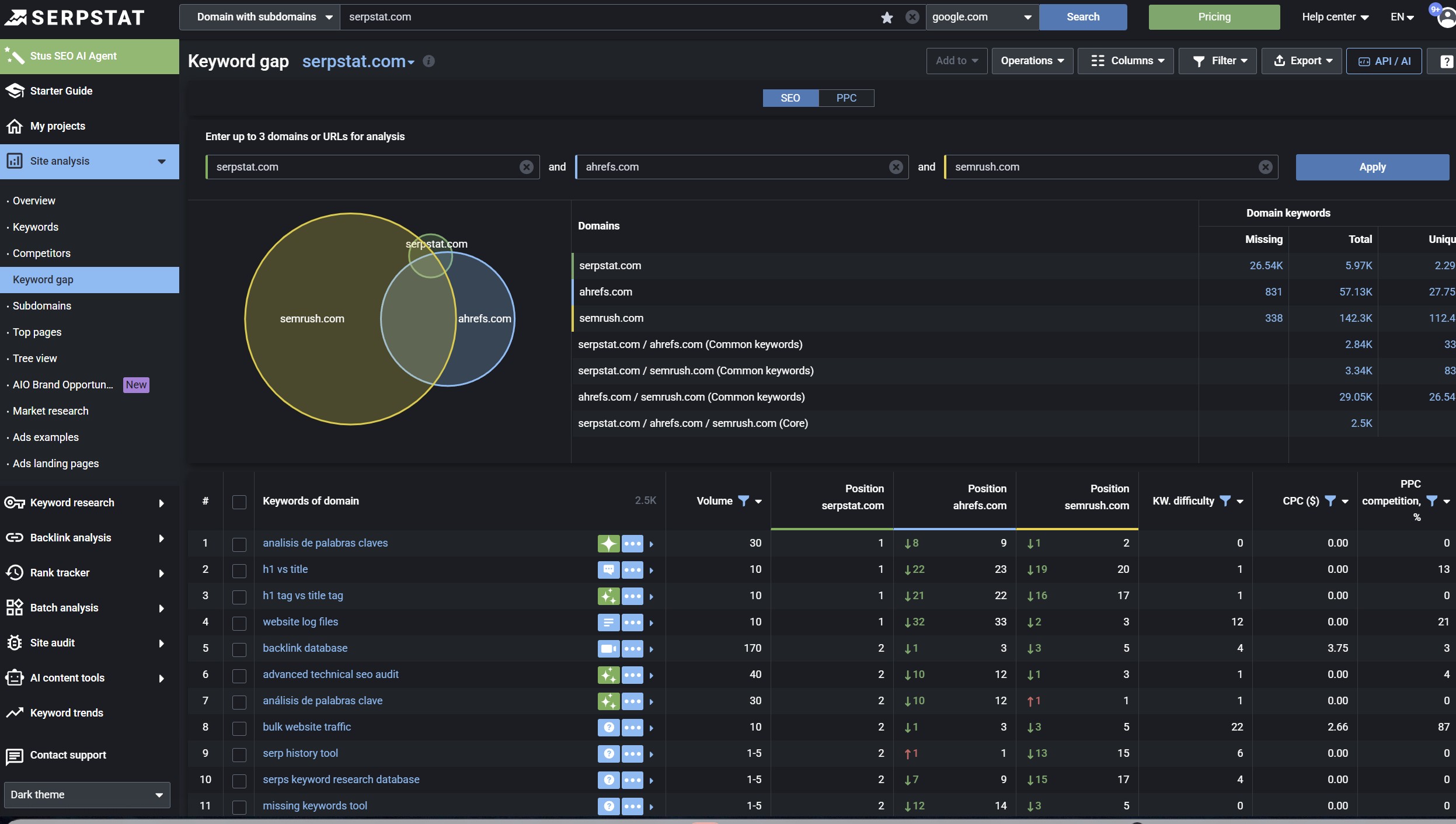Check the box for serp history tool
This screenshot has height=824, width=1456.
point(239,755)
